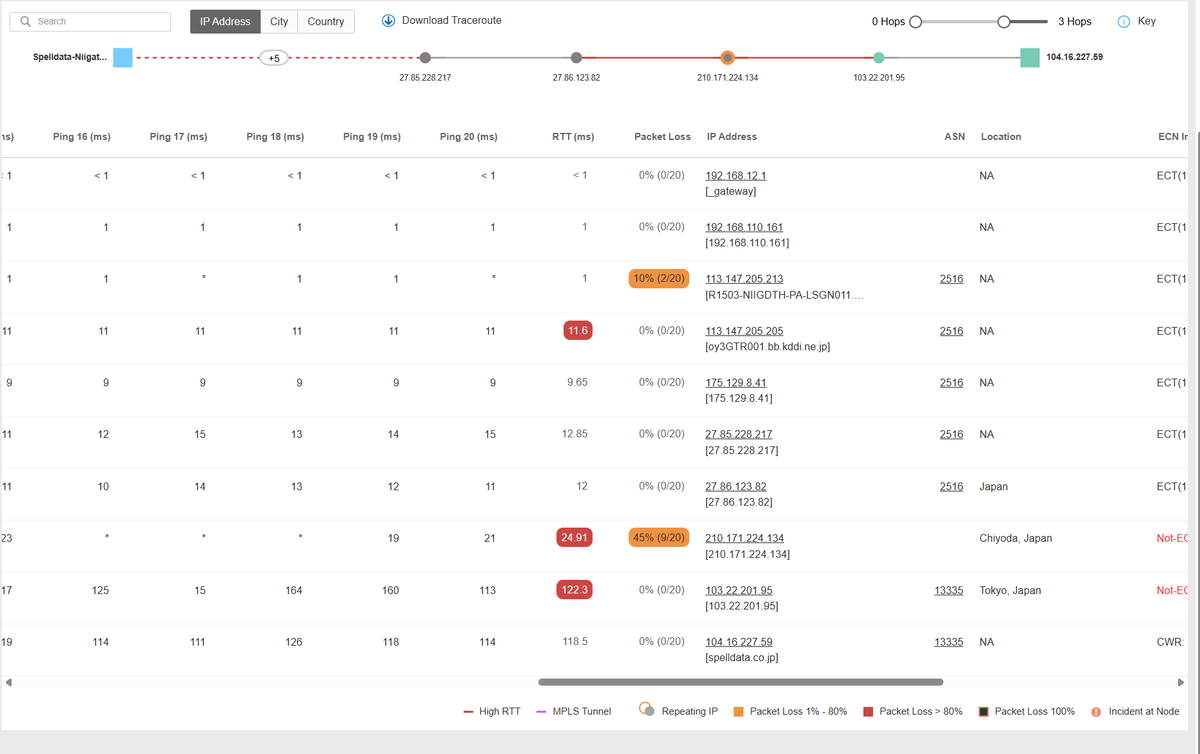Click the IP Address column header

click(x=732, y=137)
